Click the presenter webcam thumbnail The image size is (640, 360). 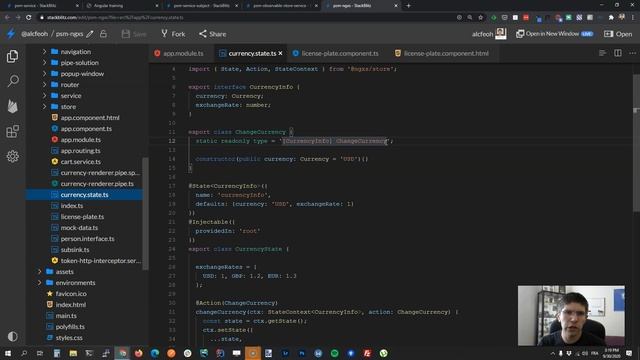[x=571, y=316]
